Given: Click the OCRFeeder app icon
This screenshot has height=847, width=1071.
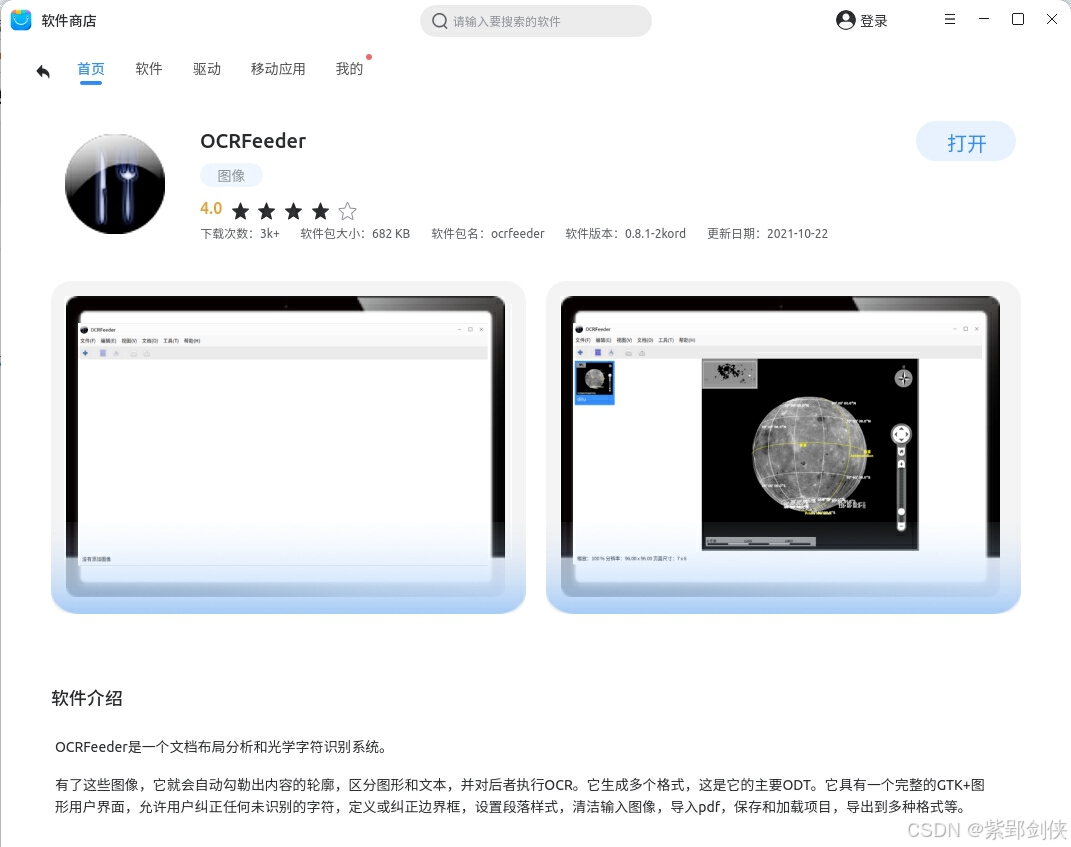Looking at the screenshot, I should click(115, 184).
